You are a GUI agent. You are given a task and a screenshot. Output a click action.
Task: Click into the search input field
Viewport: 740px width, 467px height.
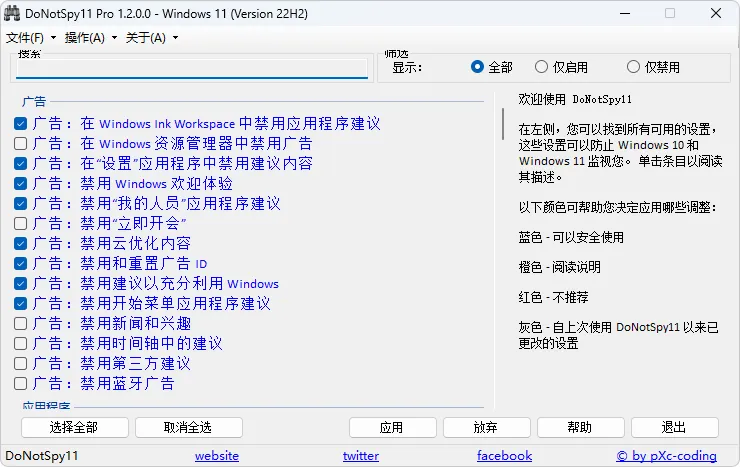(x=192, y=68)
